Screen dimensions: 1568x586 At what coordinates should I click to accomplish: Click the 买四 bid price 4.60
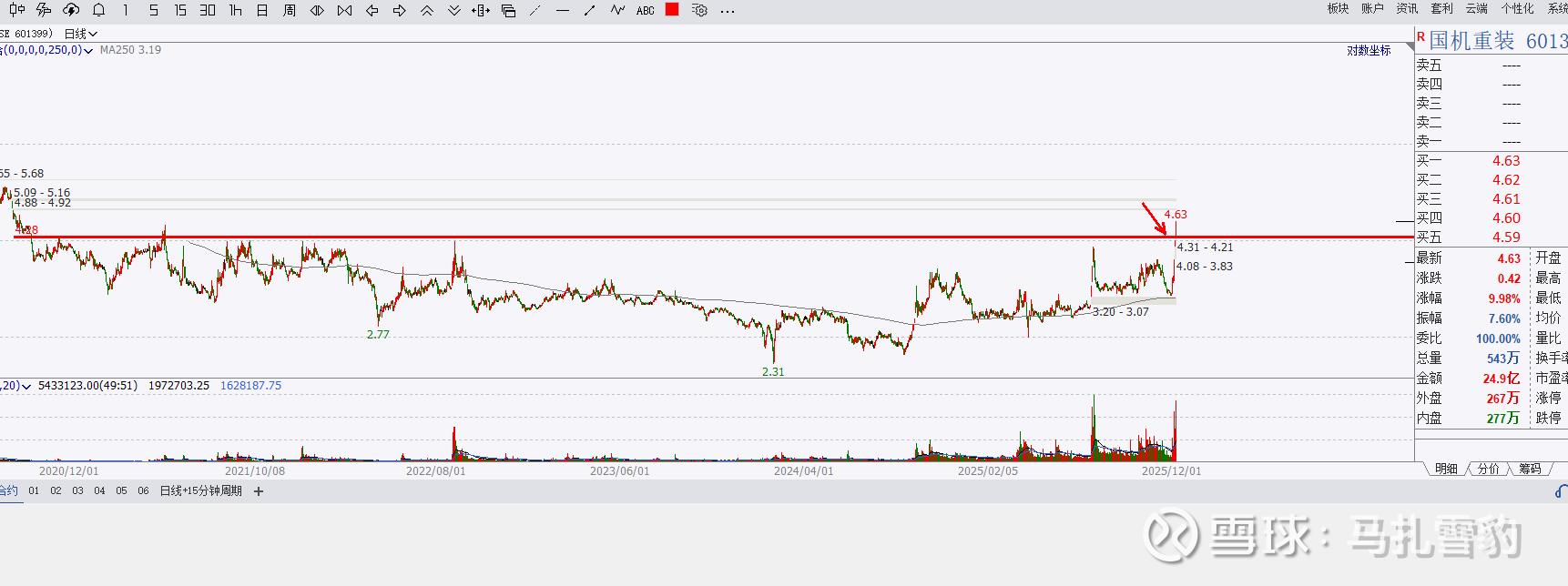[1506, 218]
